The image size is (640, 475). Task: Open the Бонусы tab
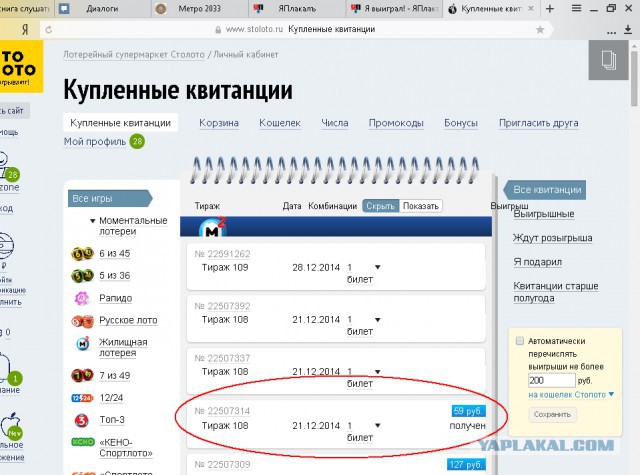point(461,123)
